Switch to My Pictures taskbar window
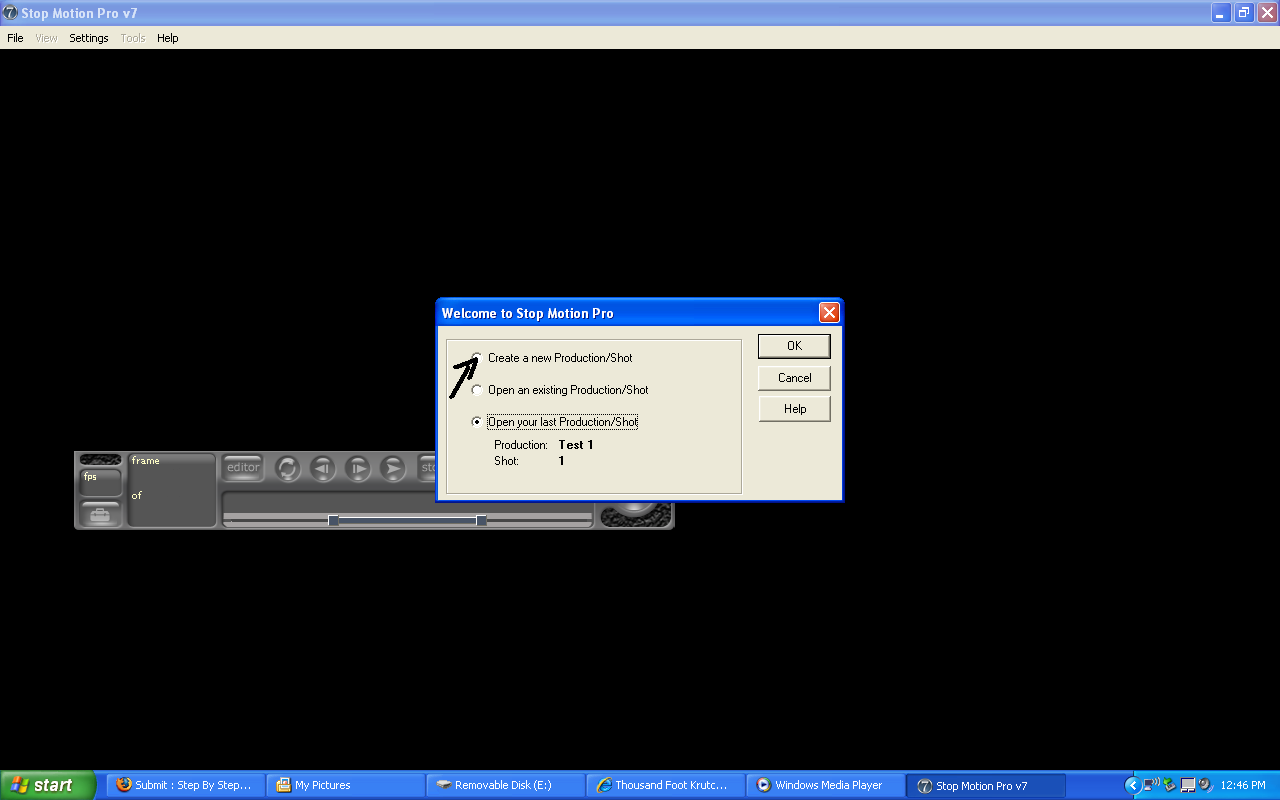The image size is (1280, 800). (346, 785)
